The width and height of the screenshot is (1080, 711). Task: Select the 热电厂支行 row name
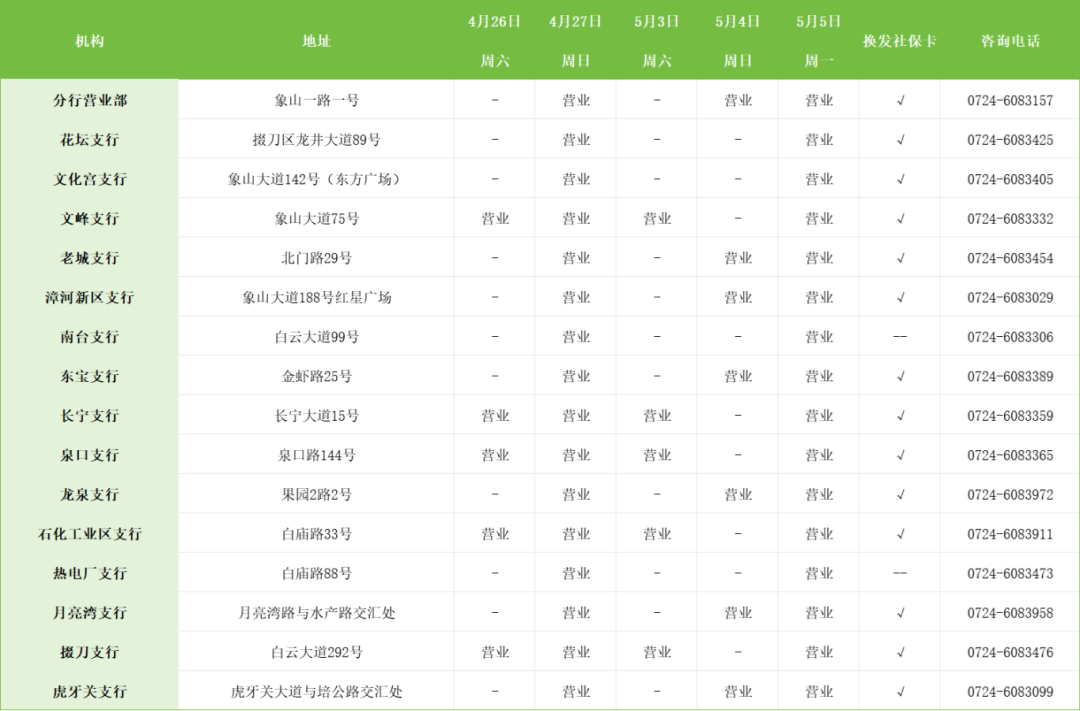tap(90, 573)
